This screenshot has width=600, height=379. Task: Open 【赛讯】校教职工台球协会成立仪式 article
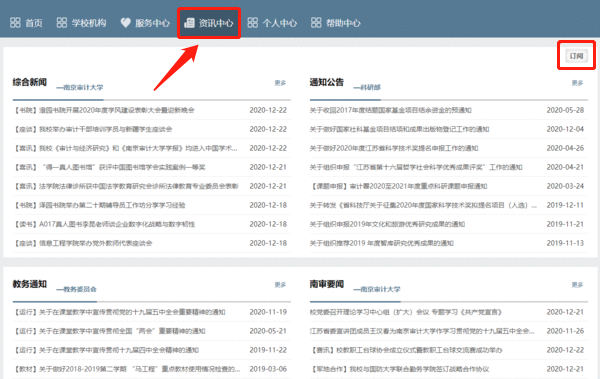(x=406, y=350)
